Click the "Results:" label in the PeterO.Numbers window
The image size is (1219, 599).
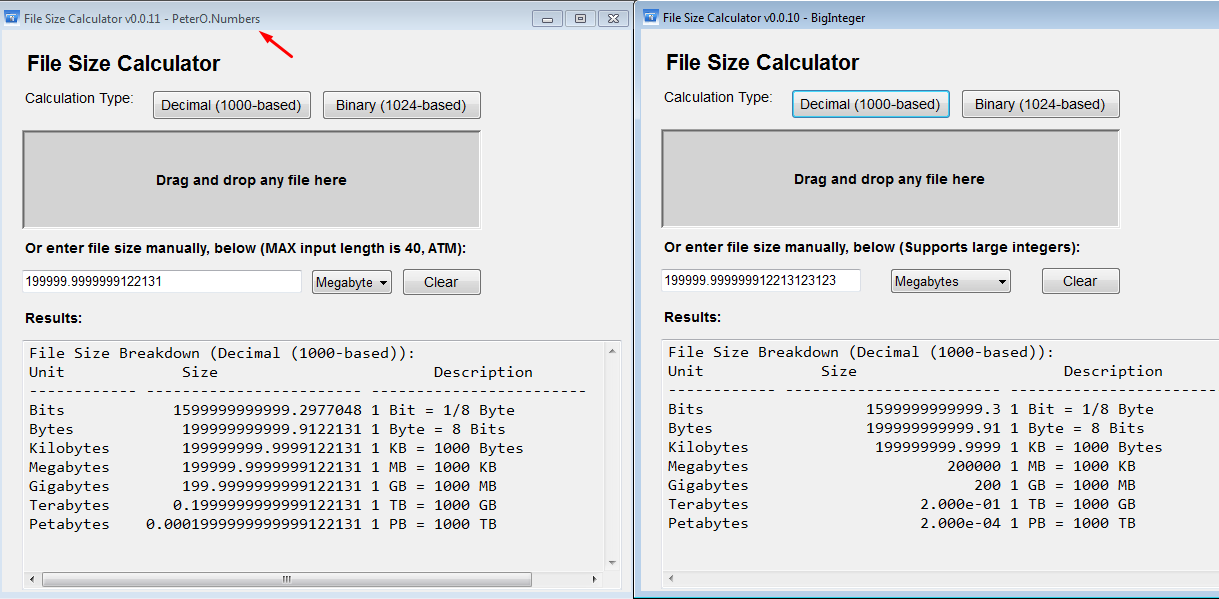pos(54,318)
